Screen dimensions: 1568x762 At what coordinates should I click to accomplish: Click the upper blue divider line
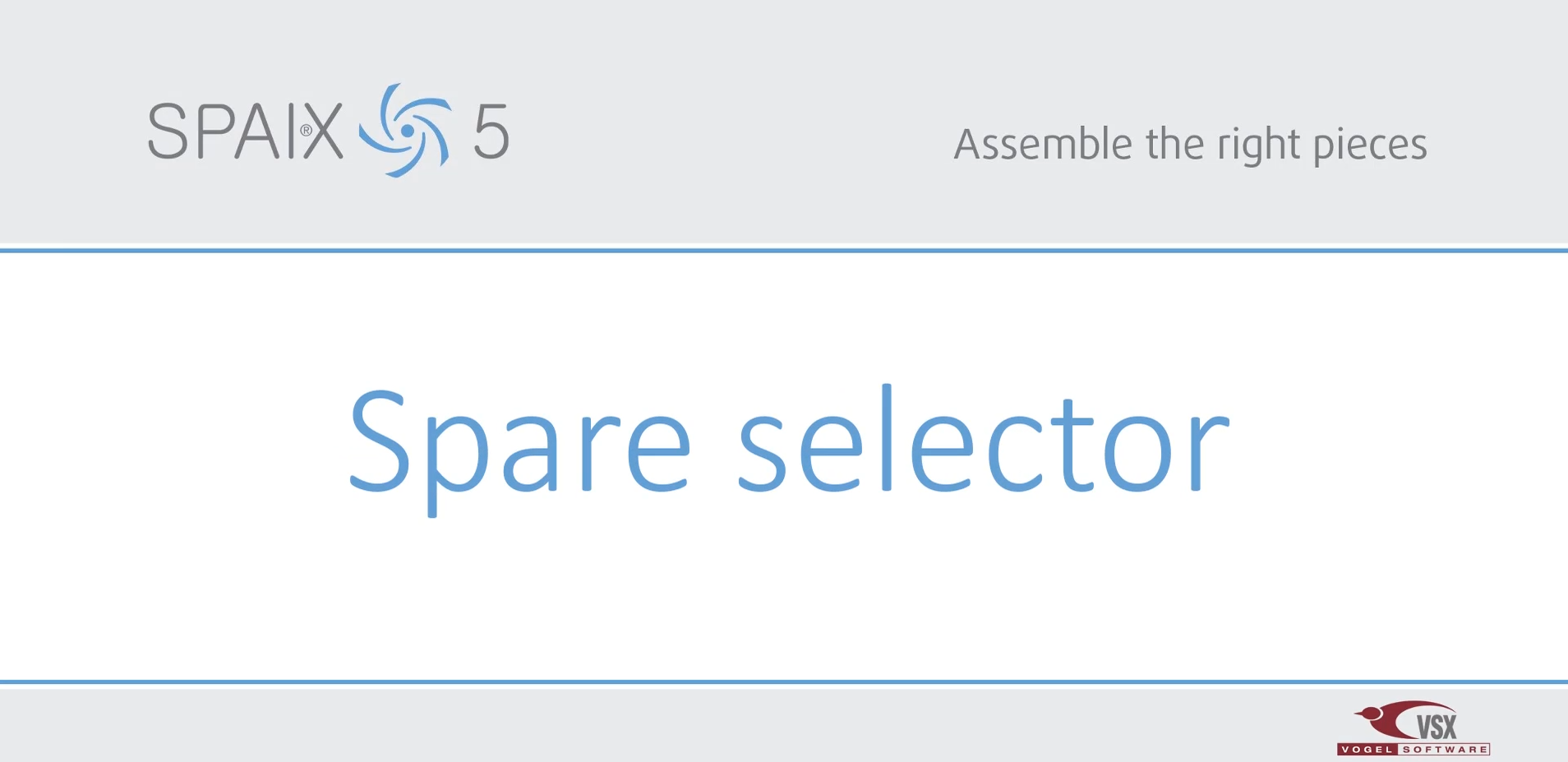[x=784, y=250]
